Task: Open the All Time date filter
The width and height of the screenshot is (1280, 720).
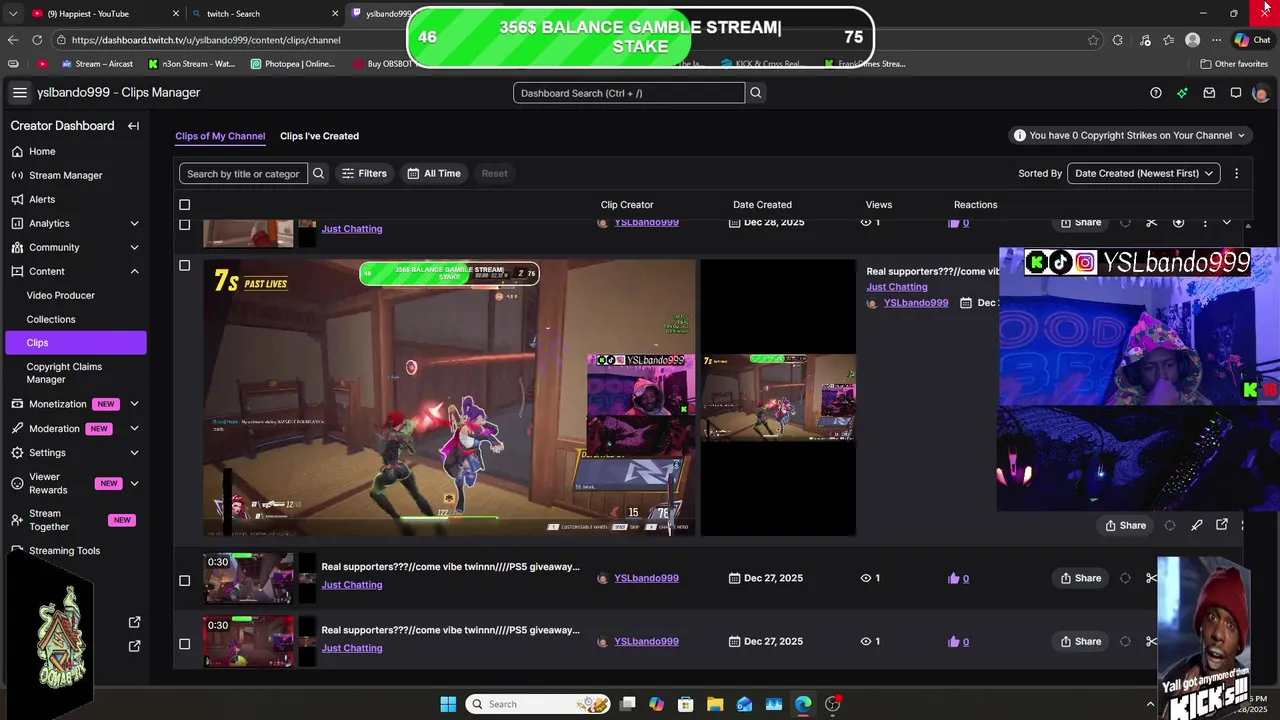Action: pyautogui.click(x=434, y=173)
